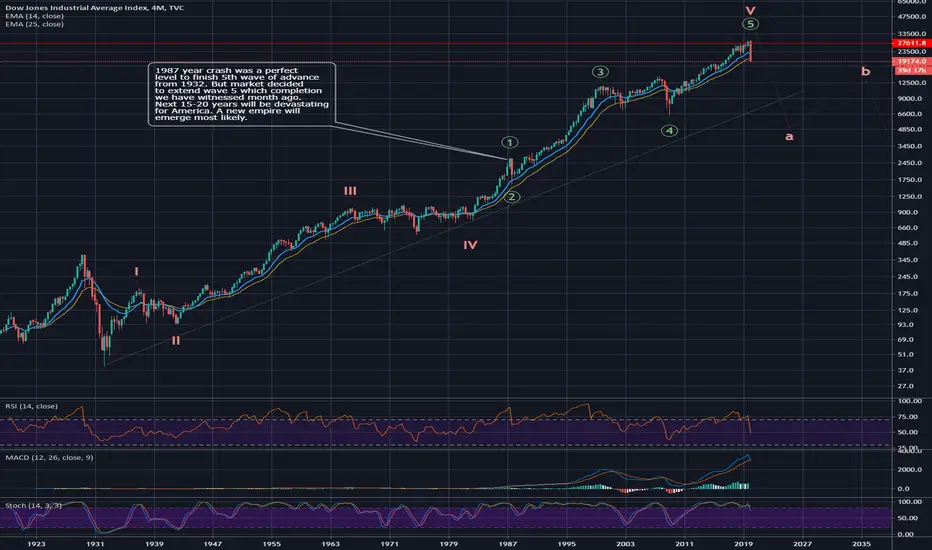Click the 47500.0 price axis value
This screenshot has height=550, width=932.
pyautogui.click(x=912, y=17)
